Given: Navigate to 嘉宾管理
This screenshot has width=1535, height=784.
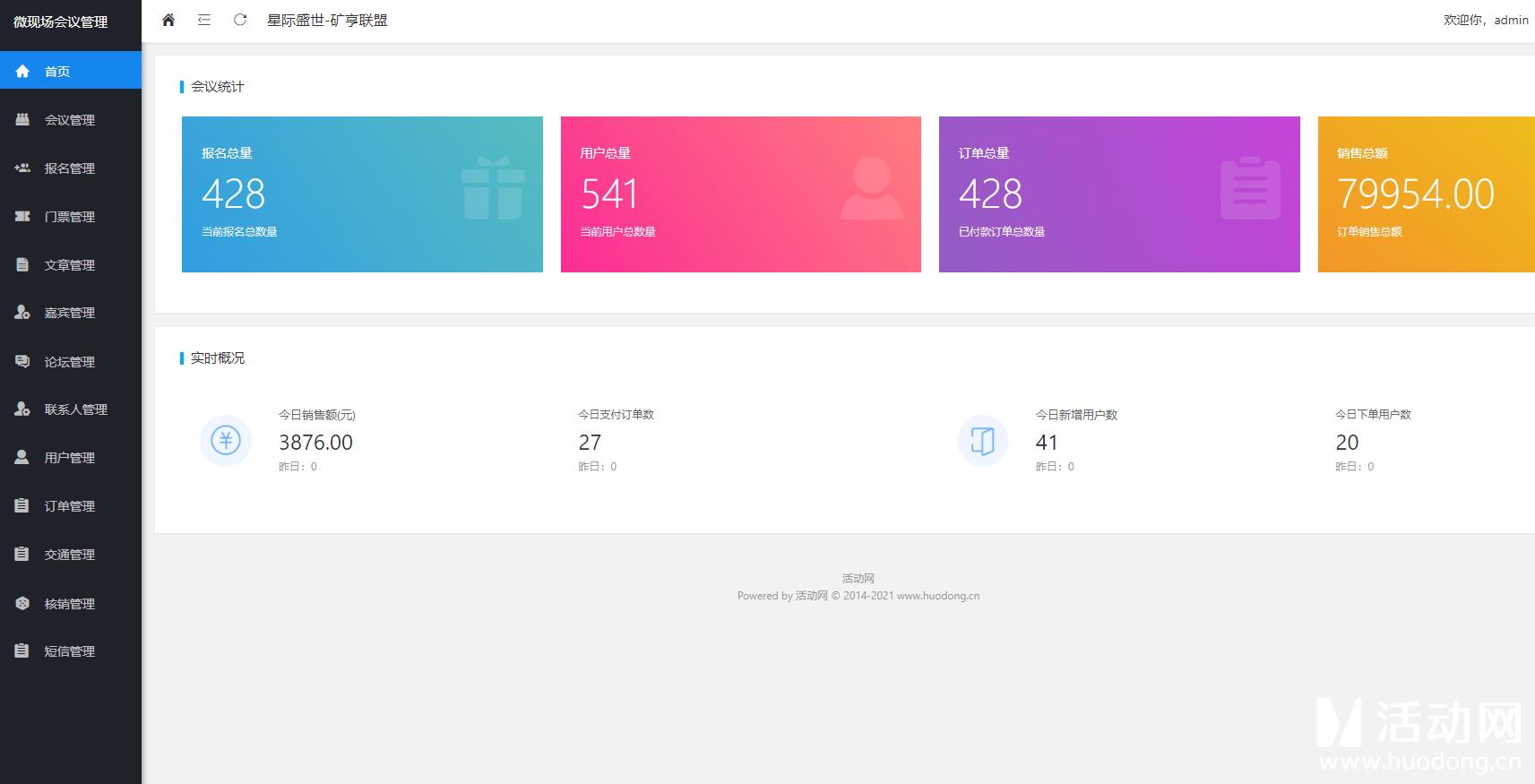Looking at the screenshot, I should coord(71,313).
